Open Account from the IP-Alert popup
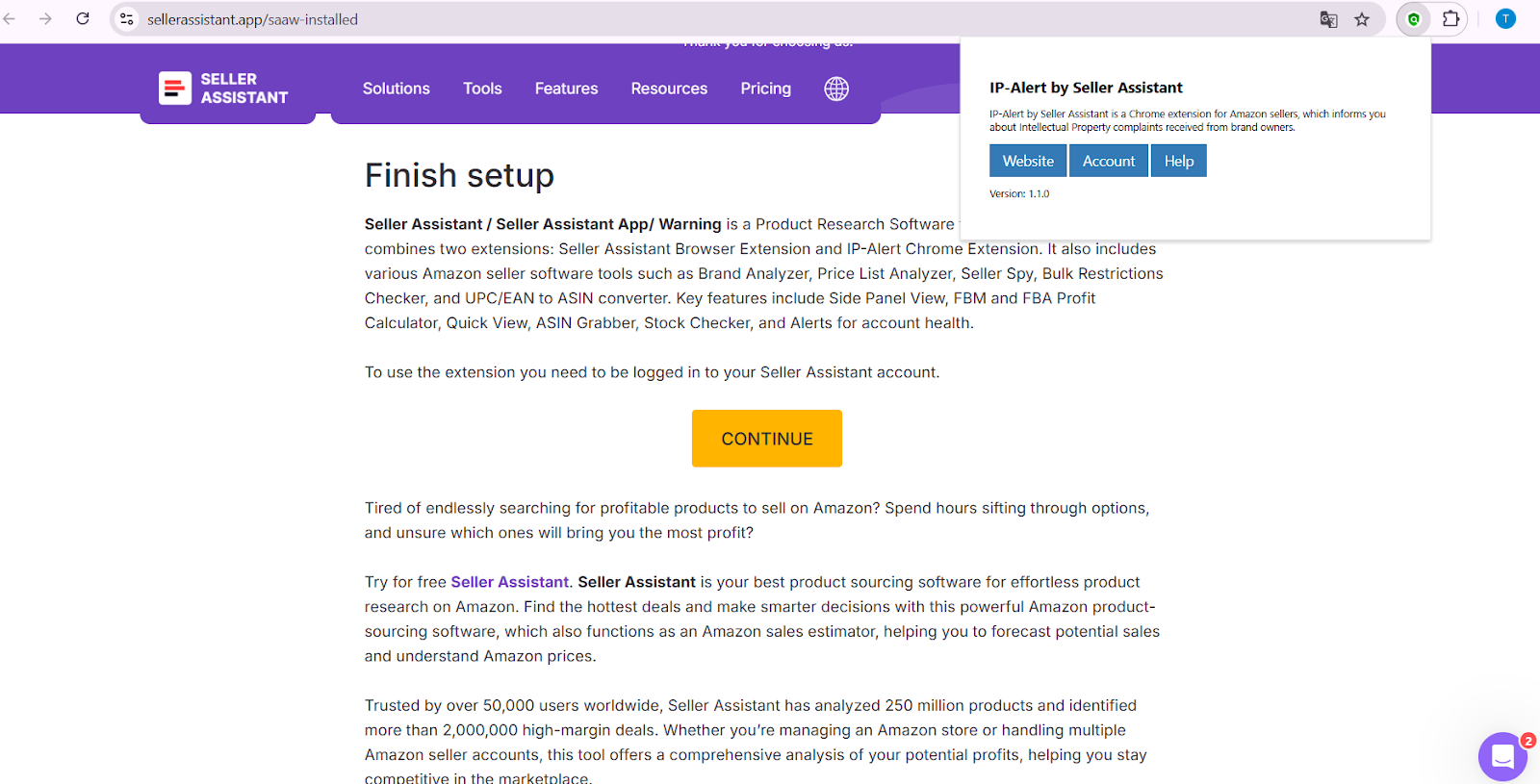1540x784 pixels. click(1108, 160)
